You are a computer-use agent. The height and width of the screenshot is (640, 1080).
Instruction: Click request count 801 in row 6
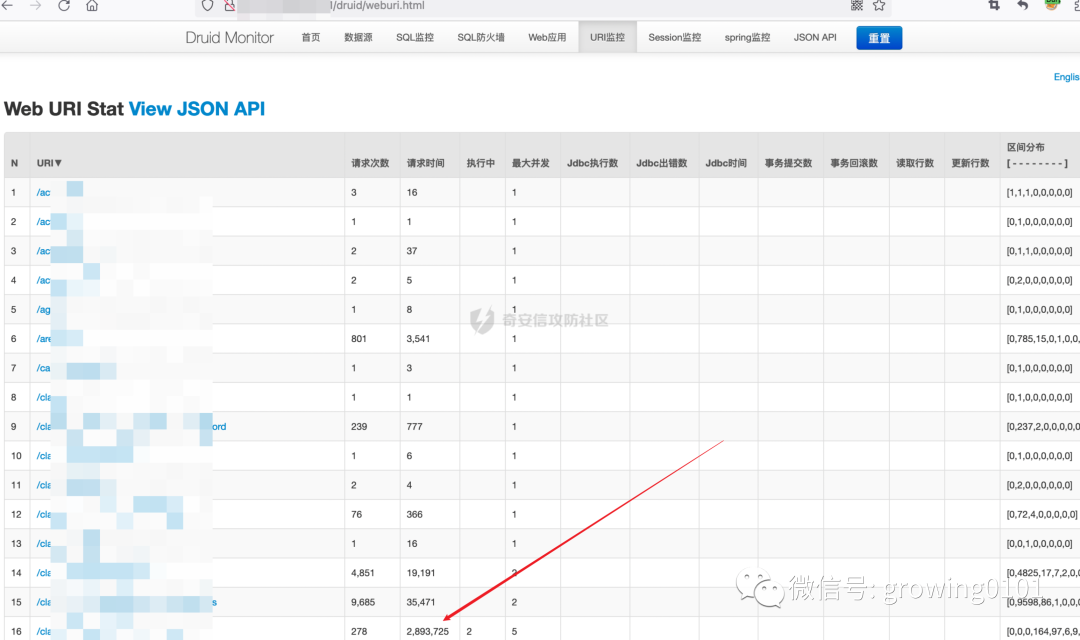pyautogui.click(x=359, y=339)
